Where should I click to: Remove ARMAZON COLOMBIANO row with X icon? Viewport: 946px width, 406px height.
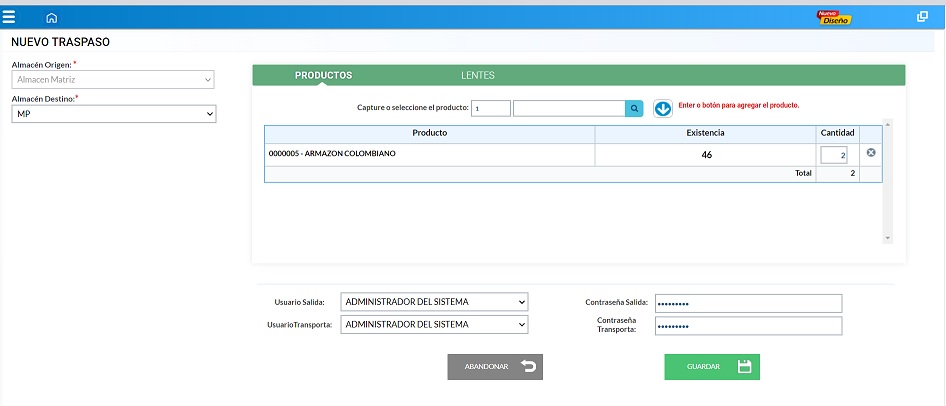tap(871, 153)
